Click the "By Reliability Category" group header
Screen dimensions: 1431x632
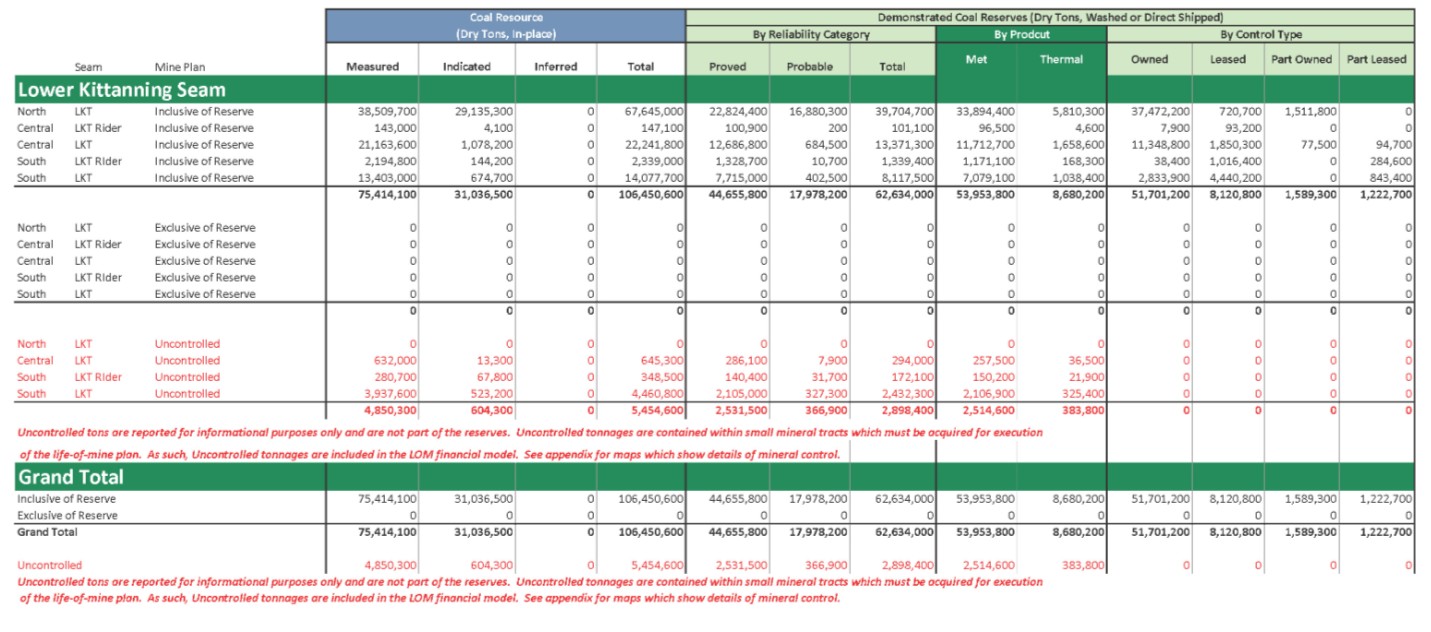click(x=810, y=34)
